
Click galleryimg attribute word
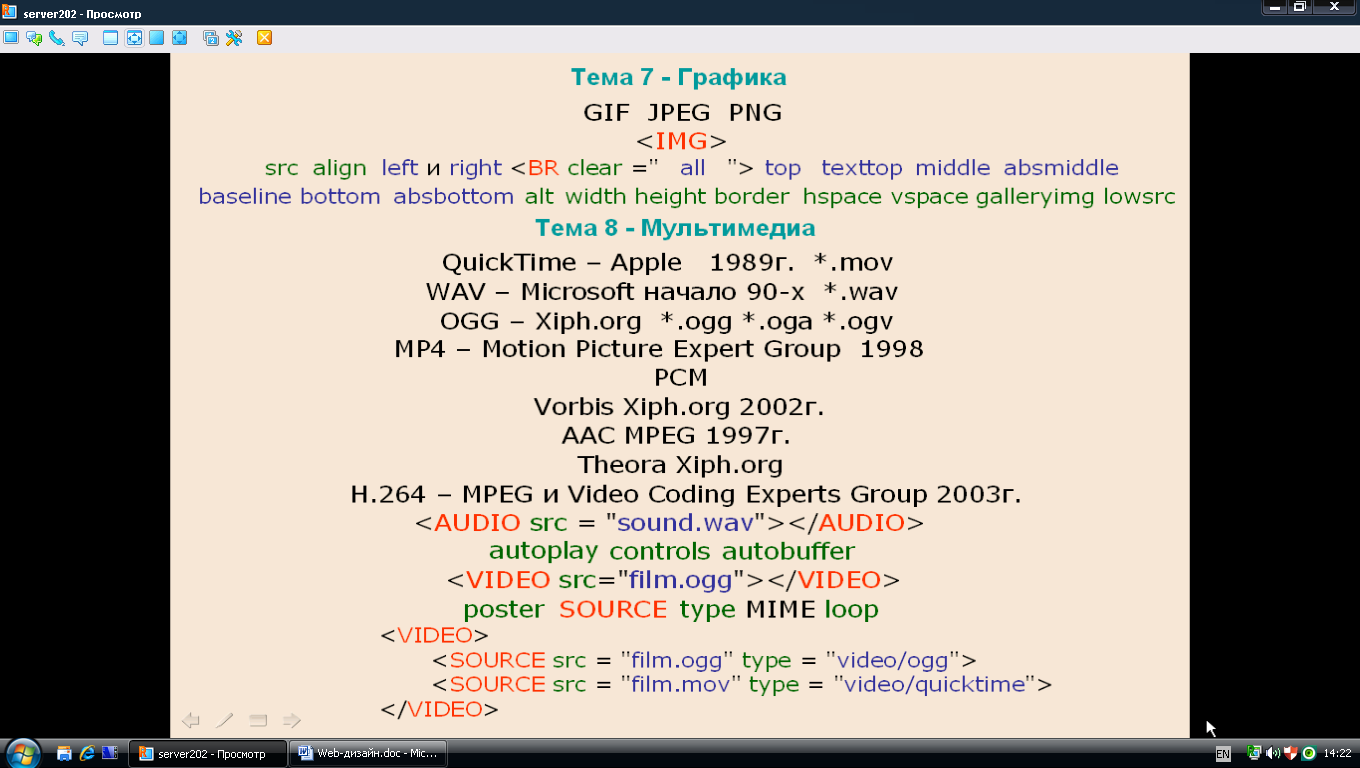point(1035,197)
